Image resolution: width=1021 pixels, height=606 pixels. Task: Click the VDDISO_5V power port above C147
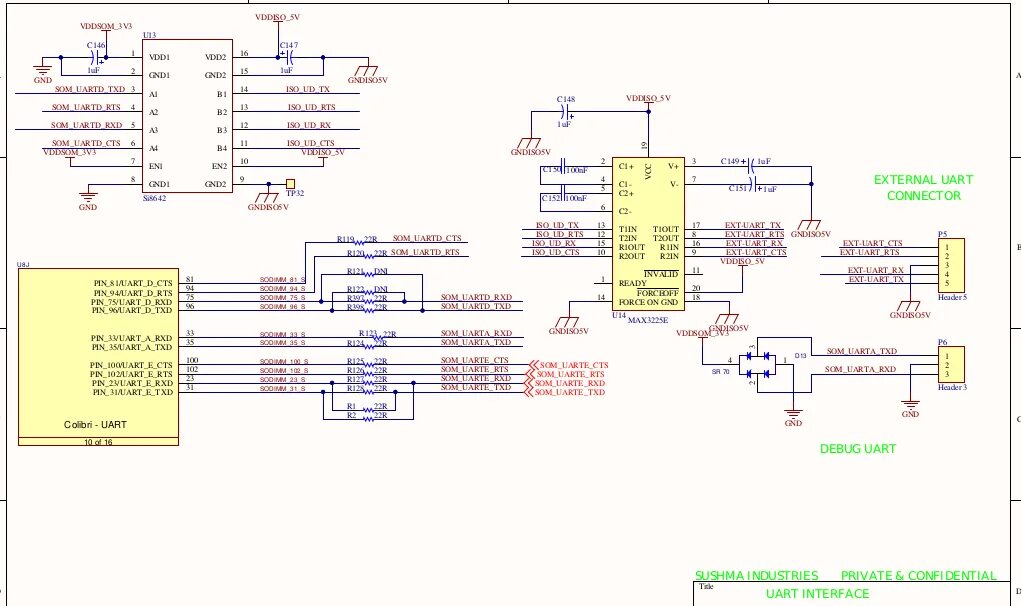(x=277, y=18)
